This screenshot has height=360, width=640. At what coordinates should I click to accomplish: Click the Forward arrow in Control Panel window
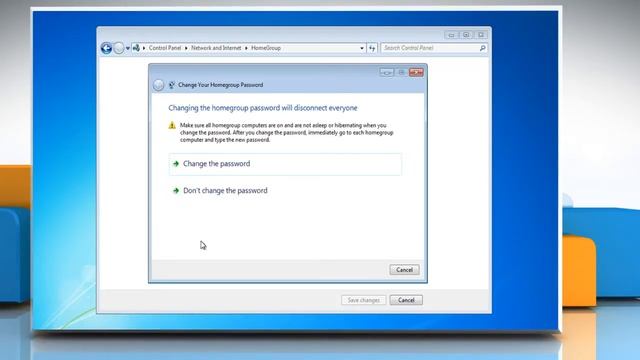(119, 48)
